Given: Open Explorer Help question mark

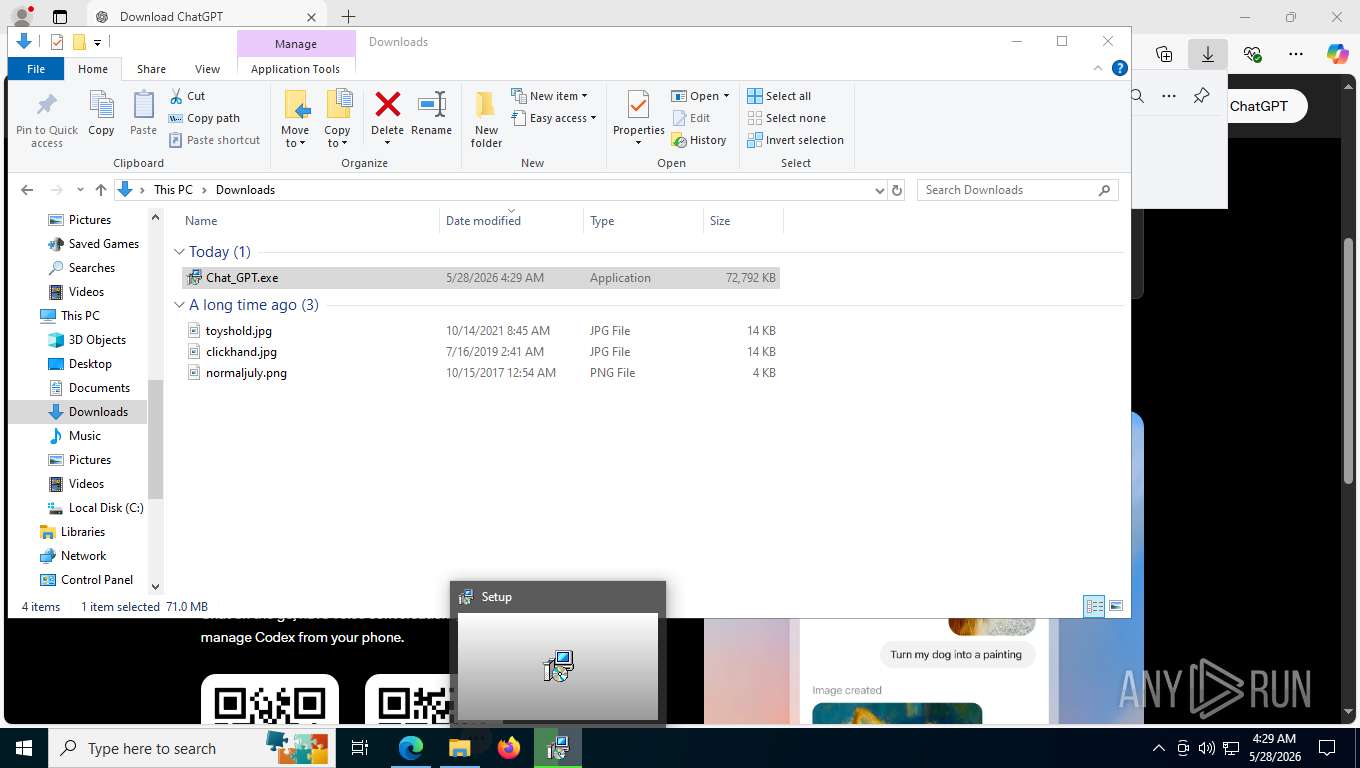Looking at the screenshot, I should 1120,68.
